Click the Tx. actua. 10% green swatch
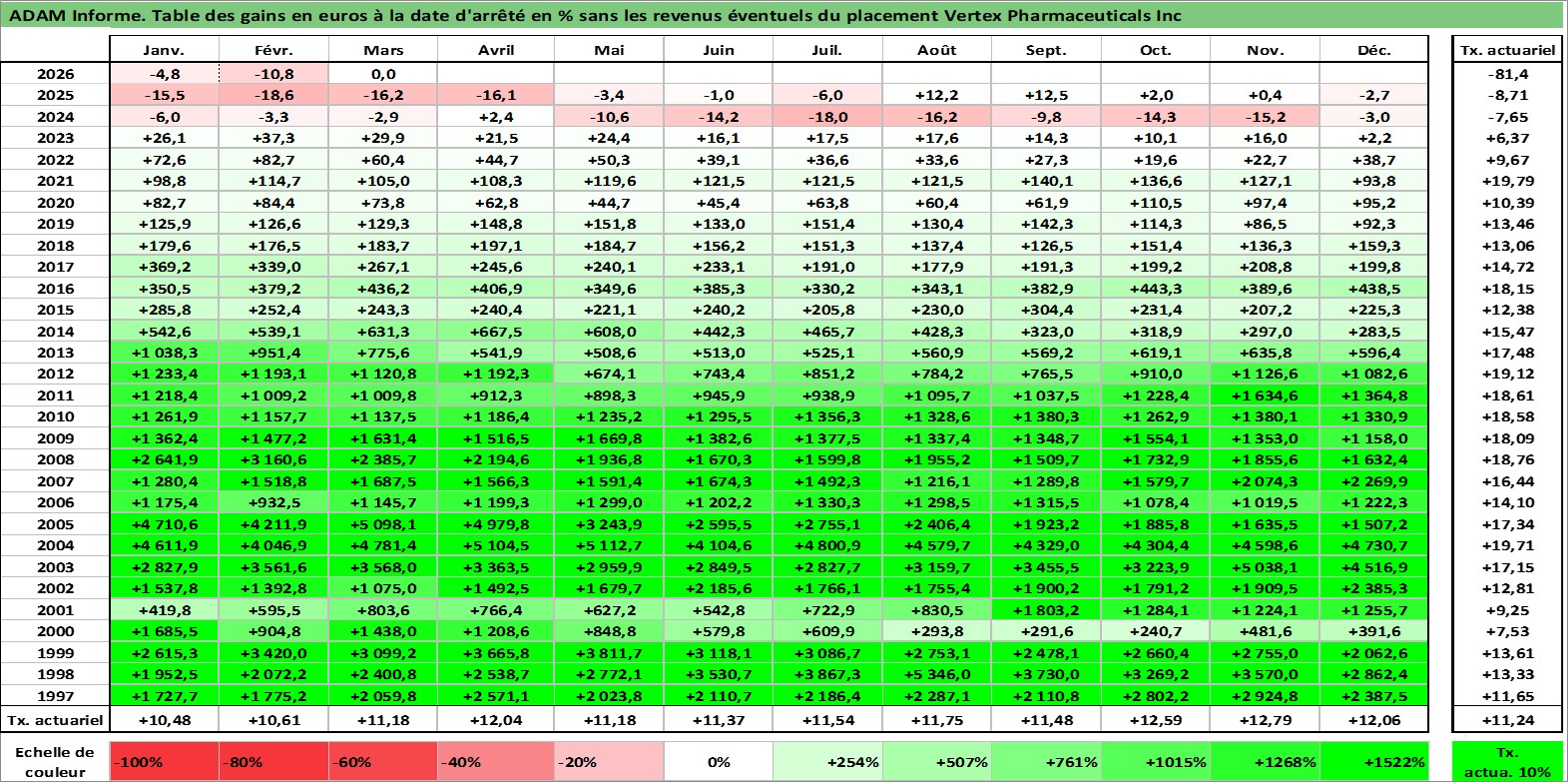This screenshot has width=1568, height=782. pos(1508,761)
